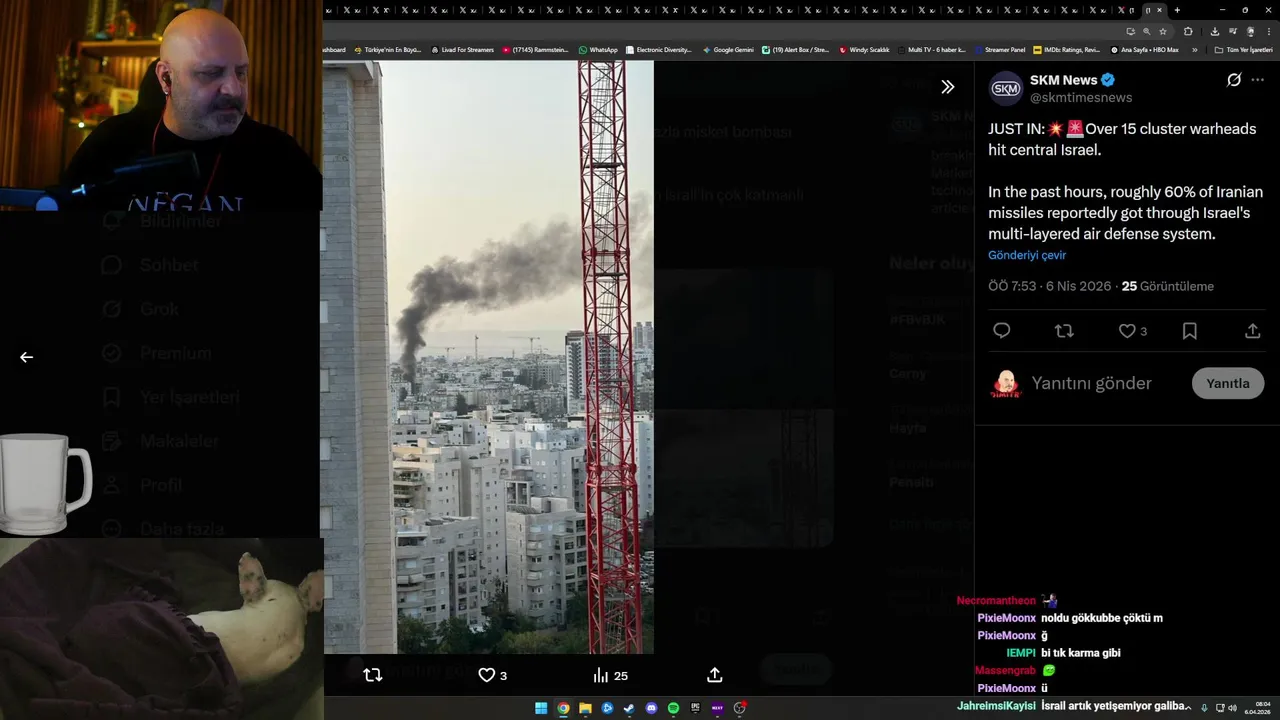Share the post from the tweet panel
This screenshot has height=720, width=1280.
pyautogui.click(x=1252, y=331)
